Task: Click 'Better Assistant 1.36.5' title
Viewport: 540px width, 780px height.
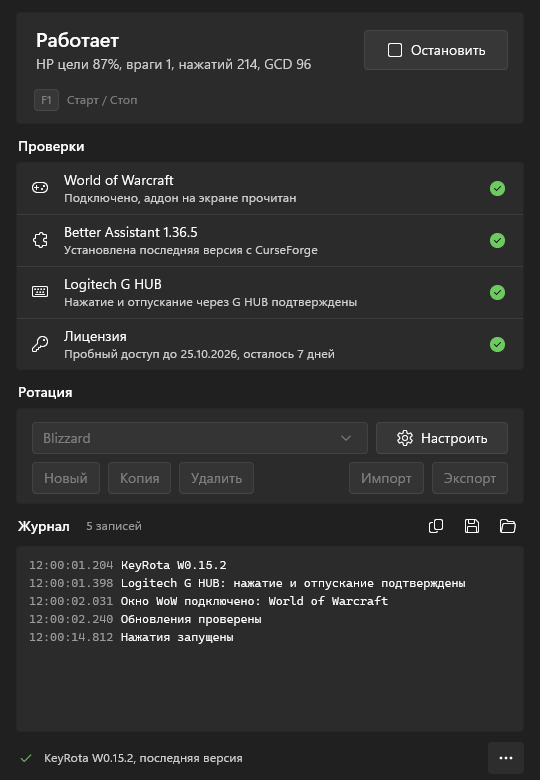Action: pyautogui.click(x=131, y=232)
